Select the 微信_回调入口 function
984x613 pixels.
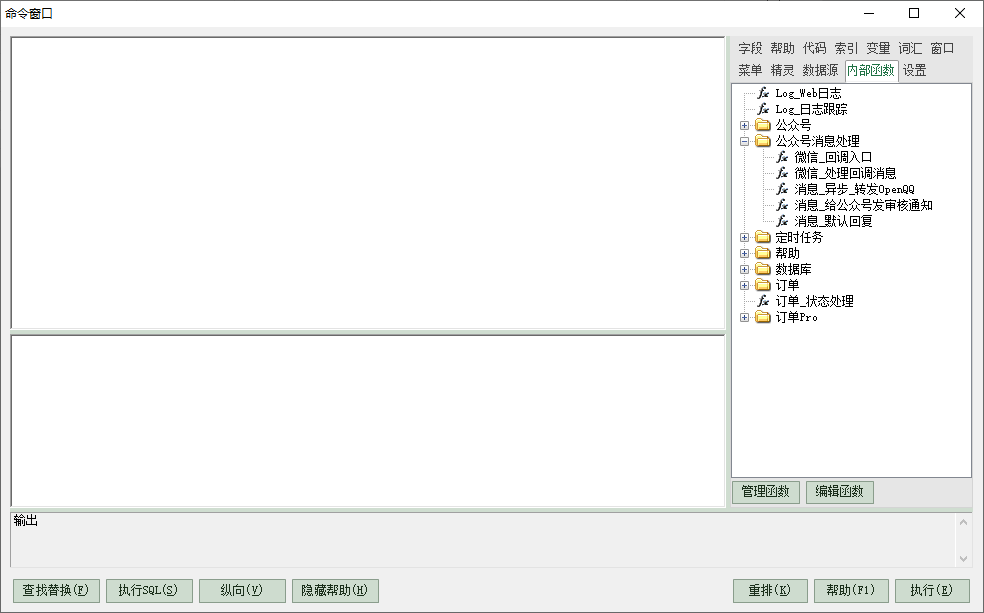pyautogui.click(x=833, y=157)
